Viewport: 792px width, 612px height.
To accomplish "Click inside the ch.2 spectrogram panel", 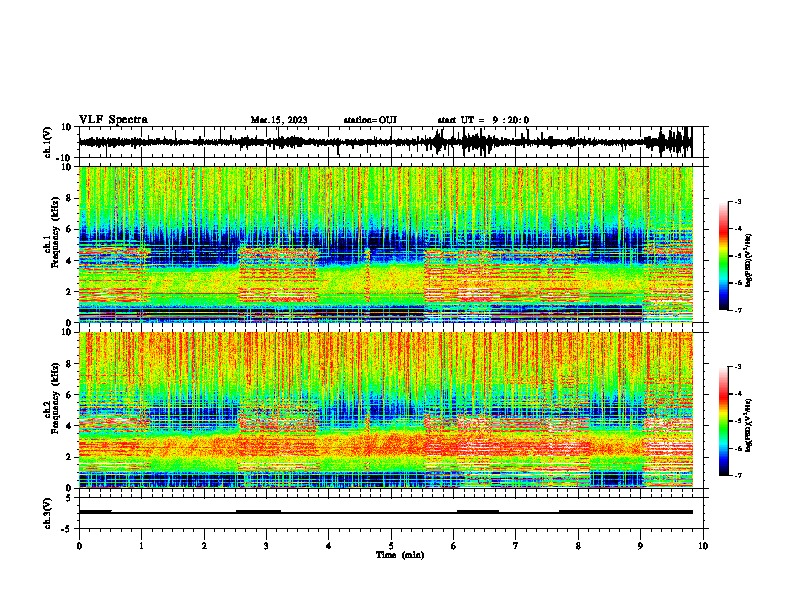I will tap(385, 410).
